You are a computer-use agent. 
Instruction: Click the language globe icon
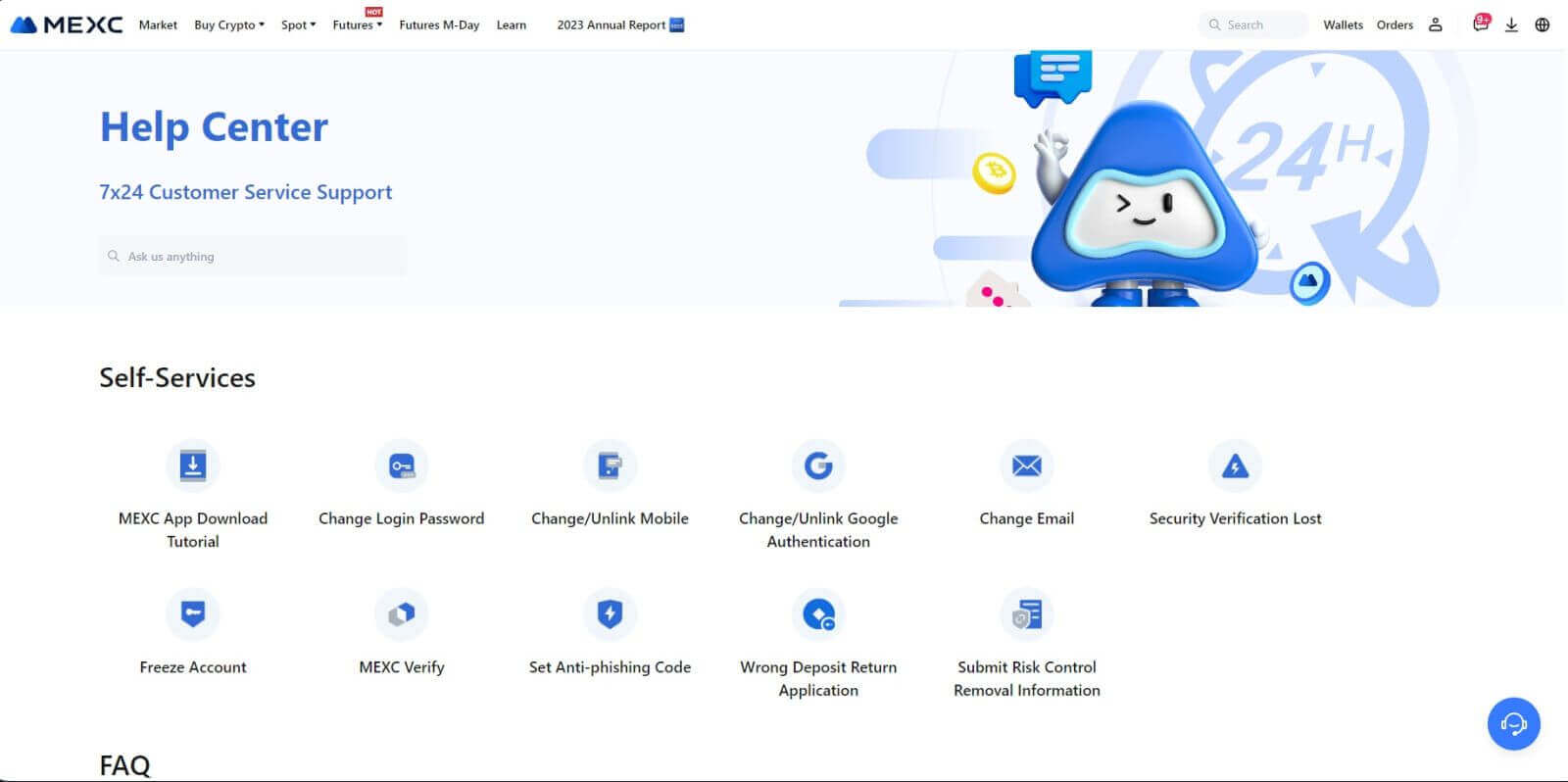(x=1542, y=24)
